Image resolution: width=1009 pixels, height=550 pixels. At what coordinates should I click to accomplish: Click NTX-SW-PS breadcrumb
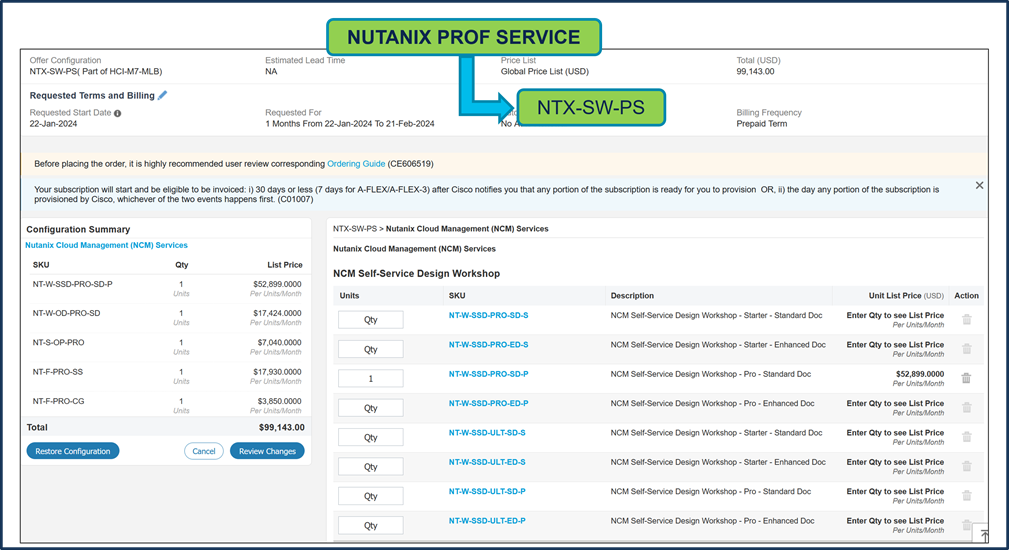click(355, 229)
